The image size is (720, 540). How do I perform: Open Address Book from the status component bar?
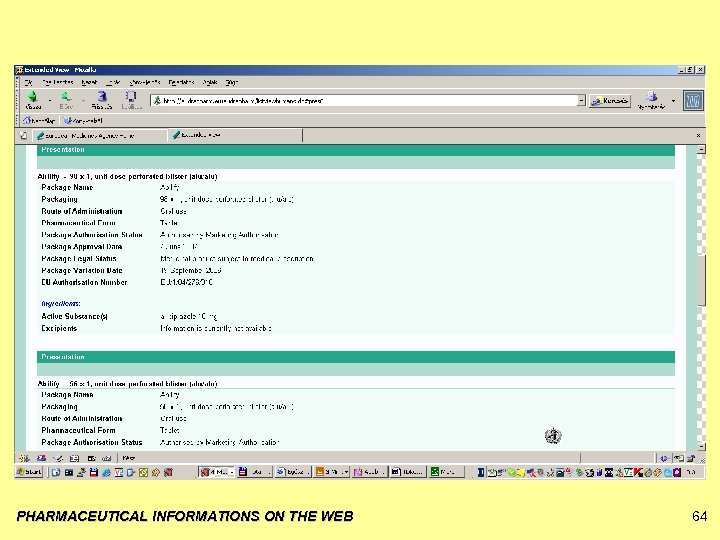point(74,458)
